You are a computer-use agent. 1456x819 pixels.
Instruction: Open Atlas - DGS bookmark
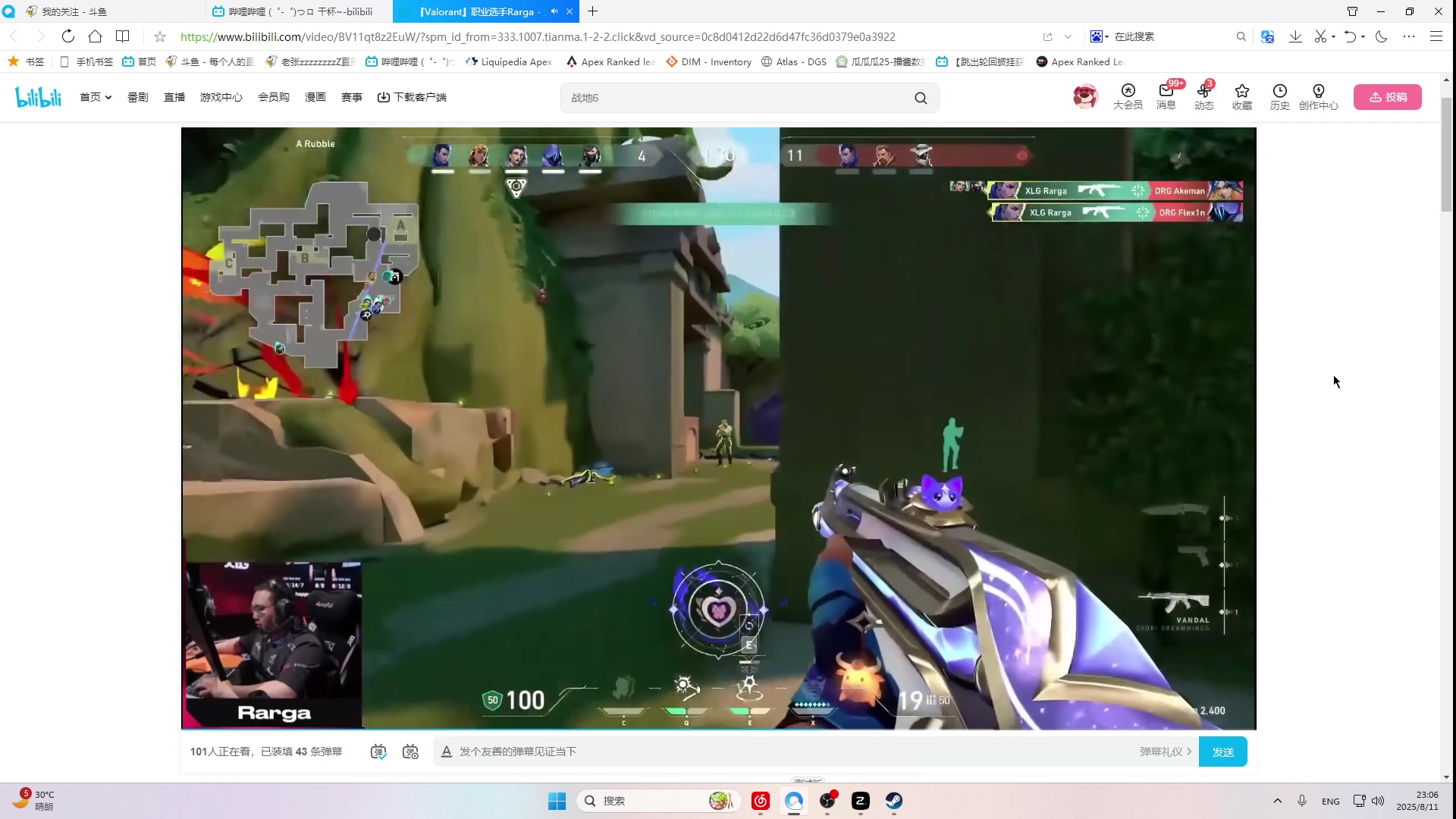(793, 61)
